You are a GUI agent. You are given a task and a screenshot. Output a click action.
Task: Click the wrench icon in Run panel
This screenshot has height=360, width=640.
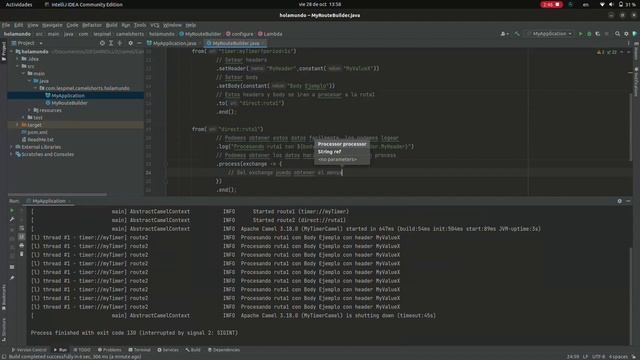click(x=12, y=220)
